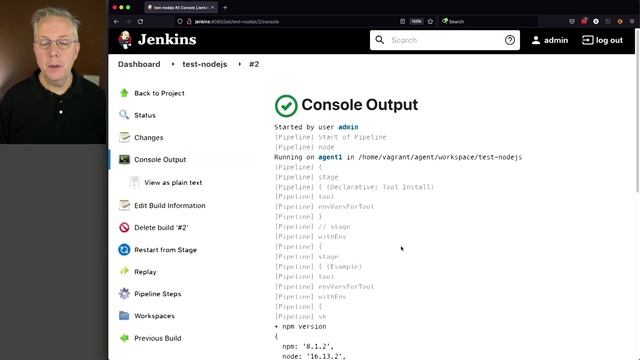The width and height of the screenshot is (640, 360).
Task: Go to Dashboard breadcrumb
Action: [139, 64]
